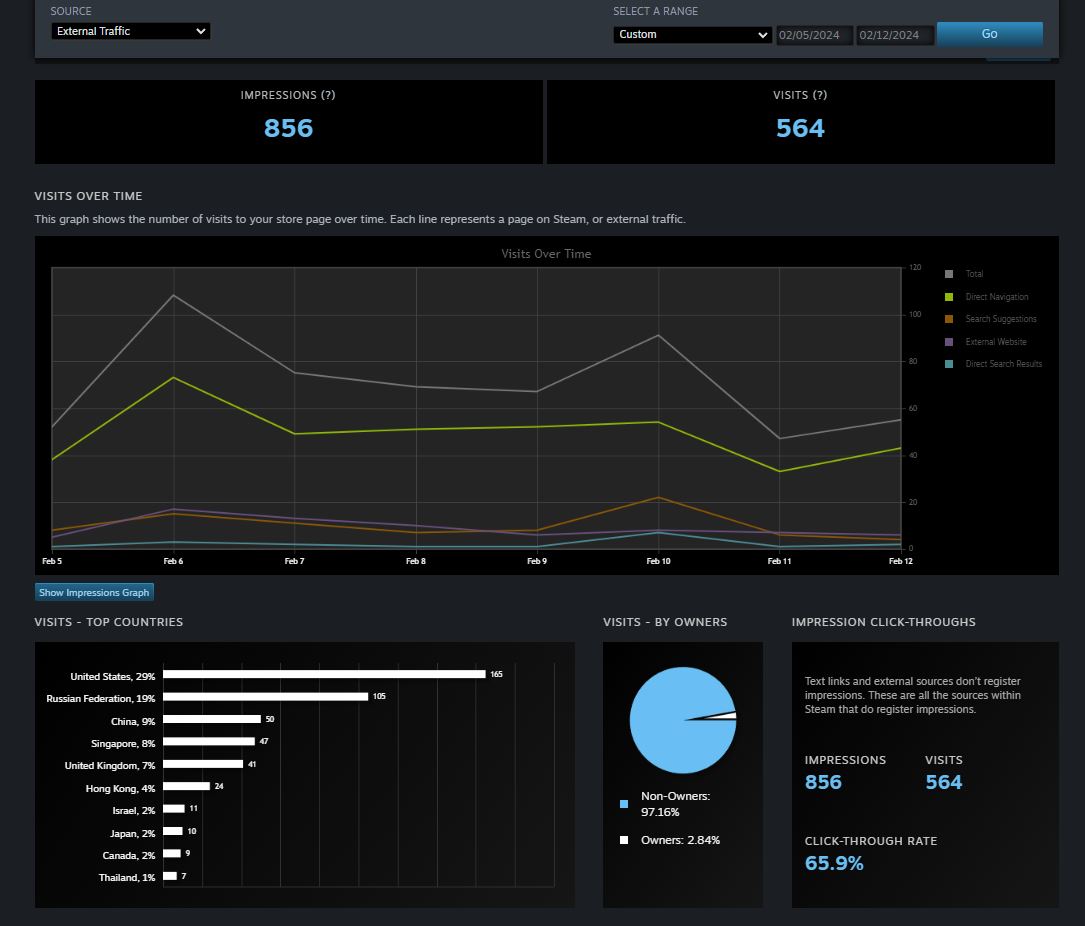Viewport: 1085px width, 926px height.
Task: Click the Visits (?) help label
Action: tap(800, 95)
